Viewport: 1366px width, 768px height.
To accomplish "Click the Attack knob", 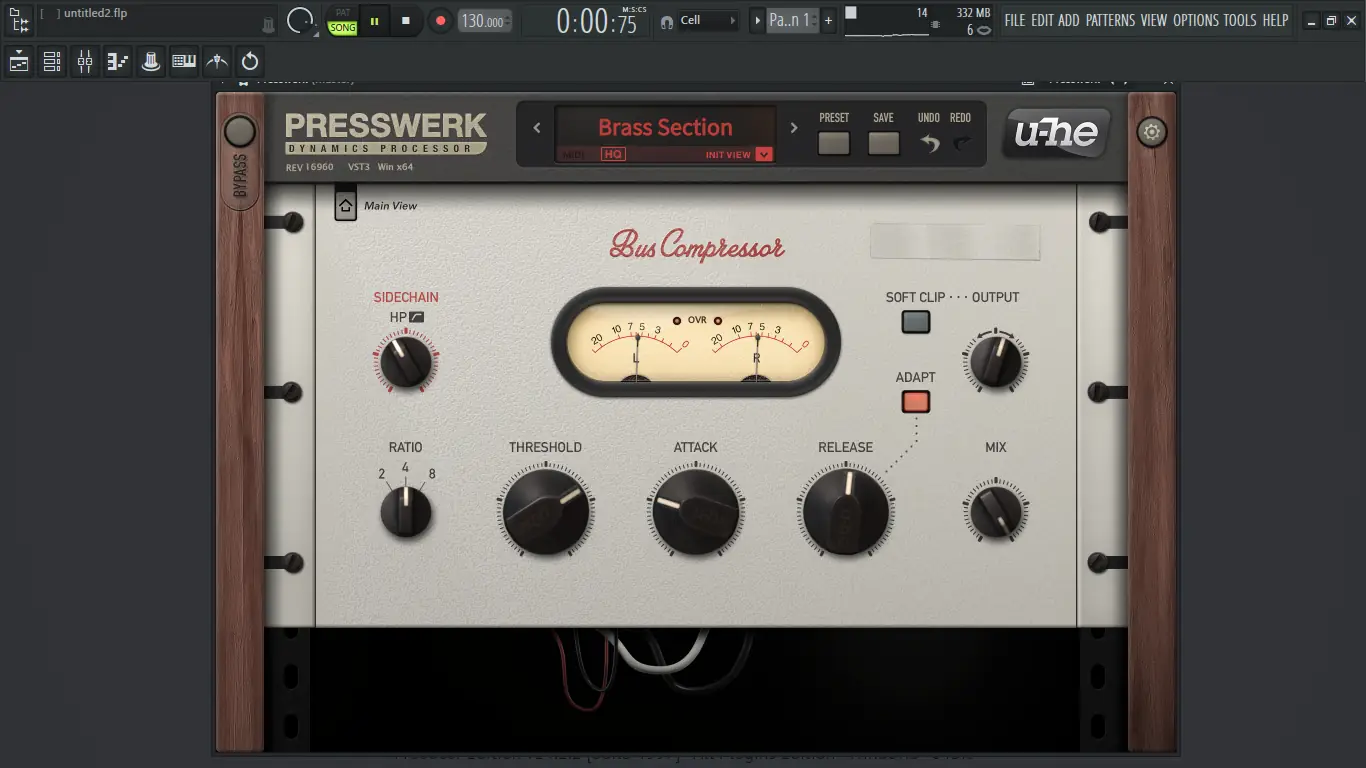I will (696, 512).
